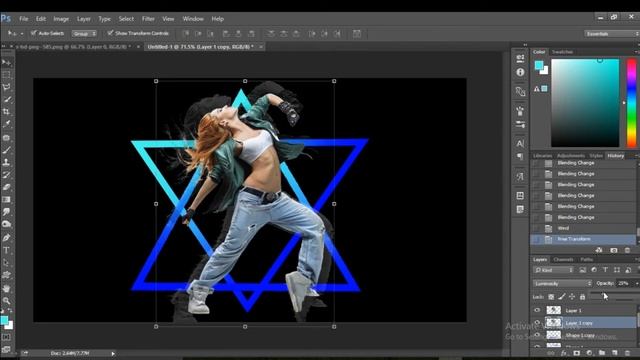Select the Dodge tool
The image size is (640, 360).
7,224
